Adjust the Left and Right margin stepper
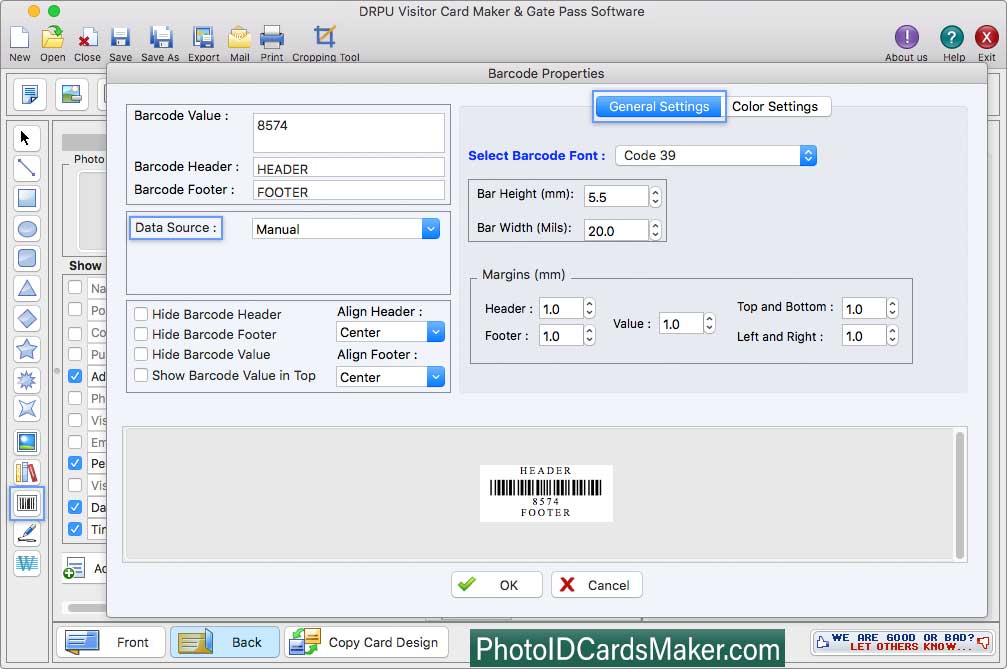The image size is (1007, 669). pos(892,335)
